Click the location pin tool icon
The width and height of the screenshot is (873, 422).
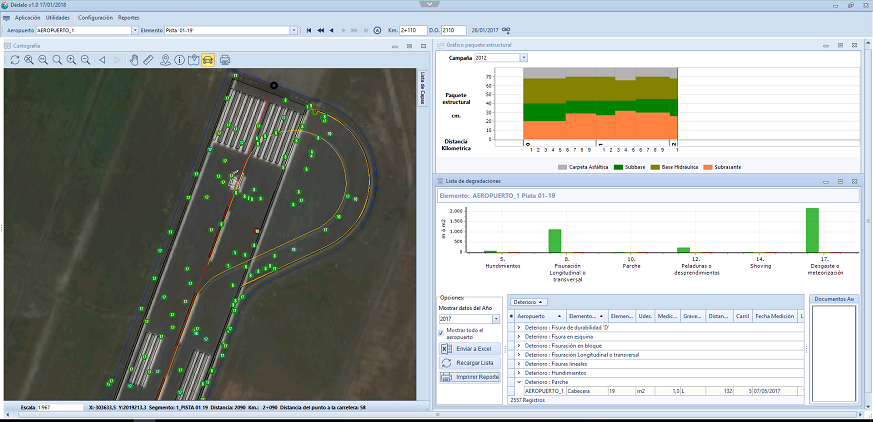pos(164,60)
